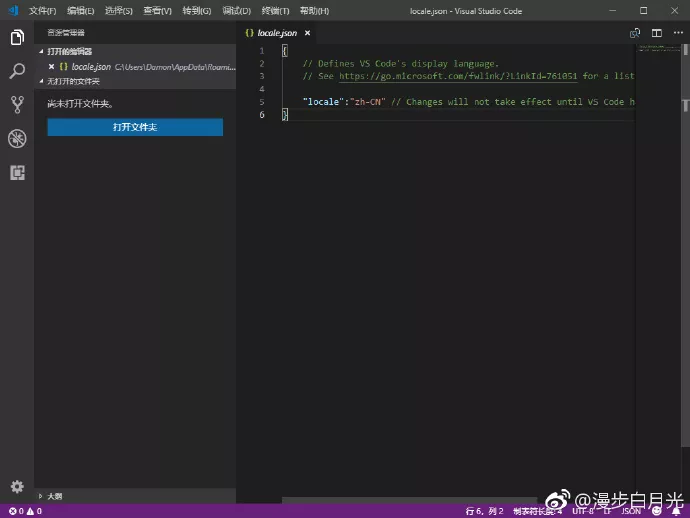Click the closing brace on line 6
The image size is (690, 518).
(x=285, y=114)
